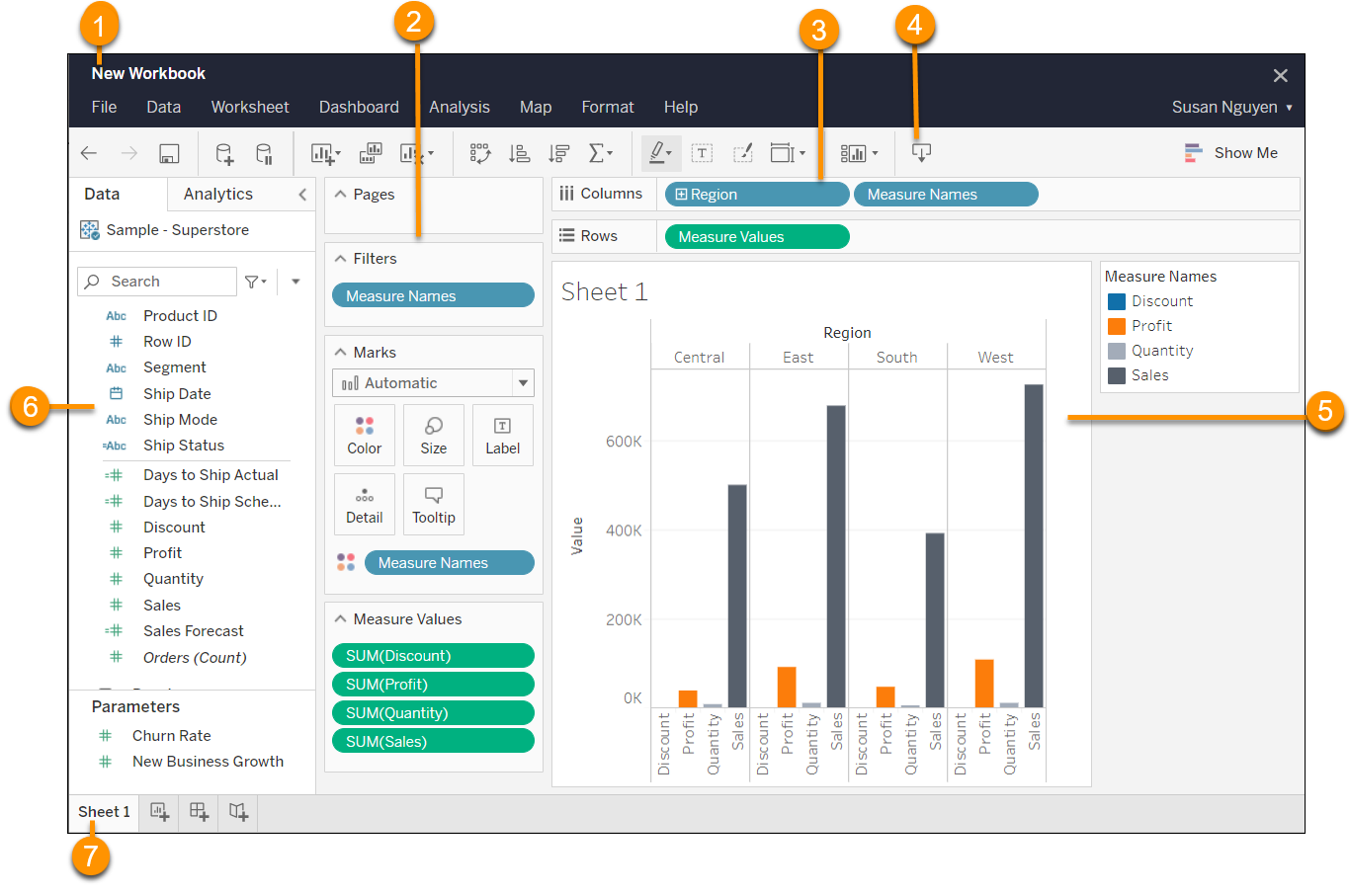Click the Swap Rows and Columns icon
The height and width of the screenshot is (896, 1349).
click(480, 153)
